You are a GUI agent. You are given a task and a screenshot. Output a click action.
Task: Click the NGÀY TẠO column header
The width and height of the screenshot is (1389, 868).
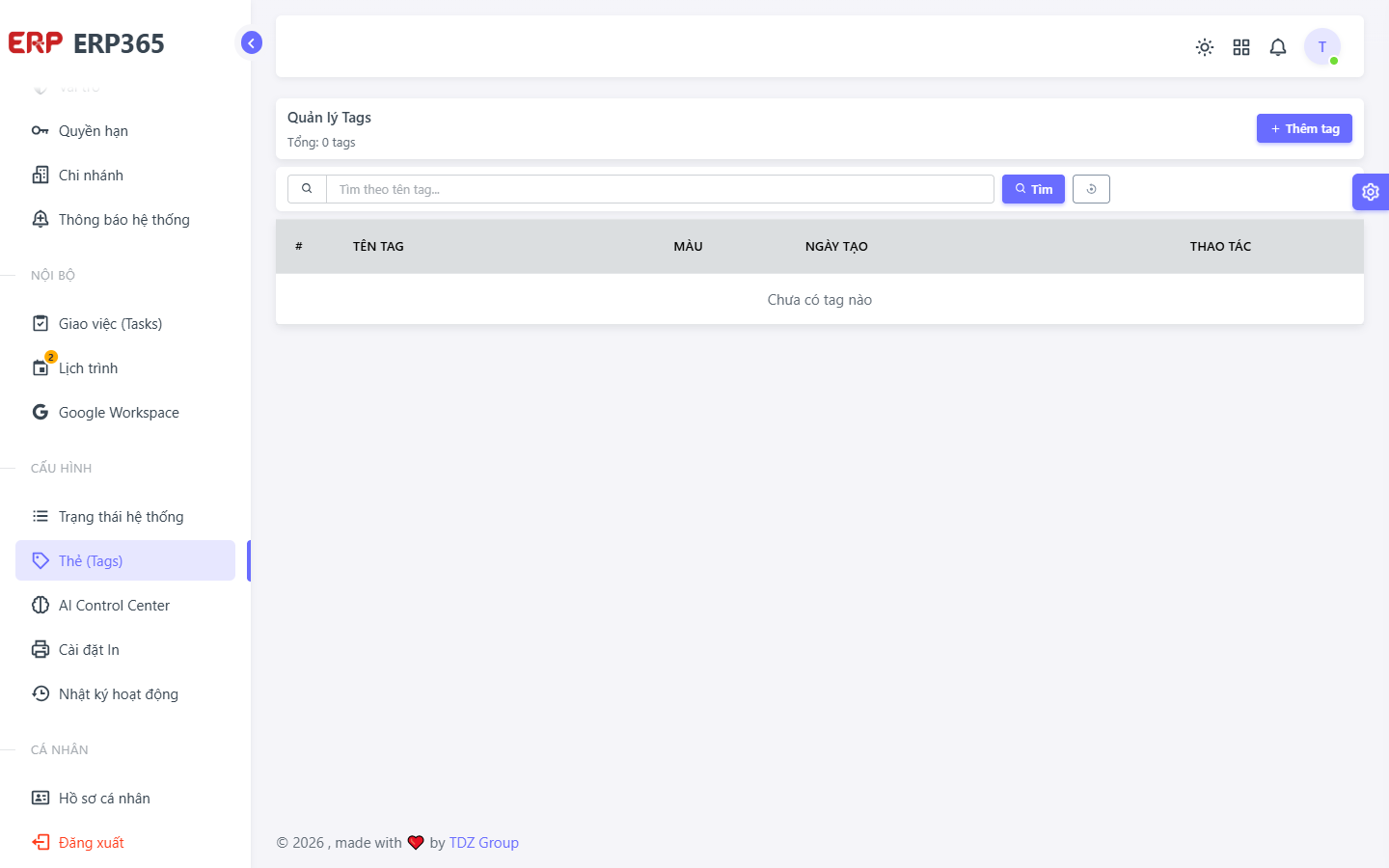(x=836, y=247)
